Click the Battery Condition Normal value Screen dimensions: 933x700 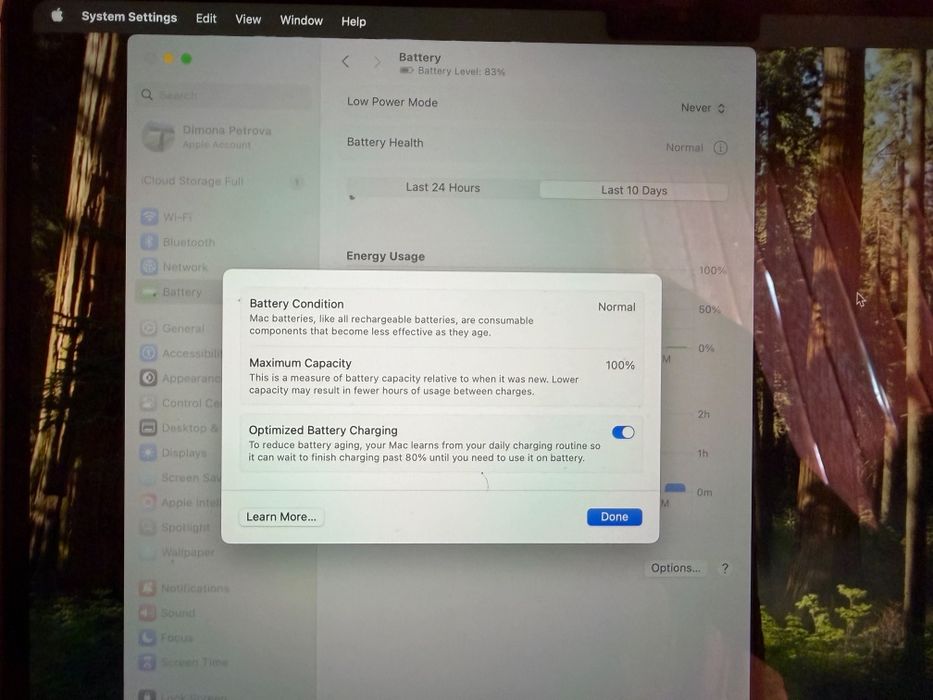pos(616,307)
